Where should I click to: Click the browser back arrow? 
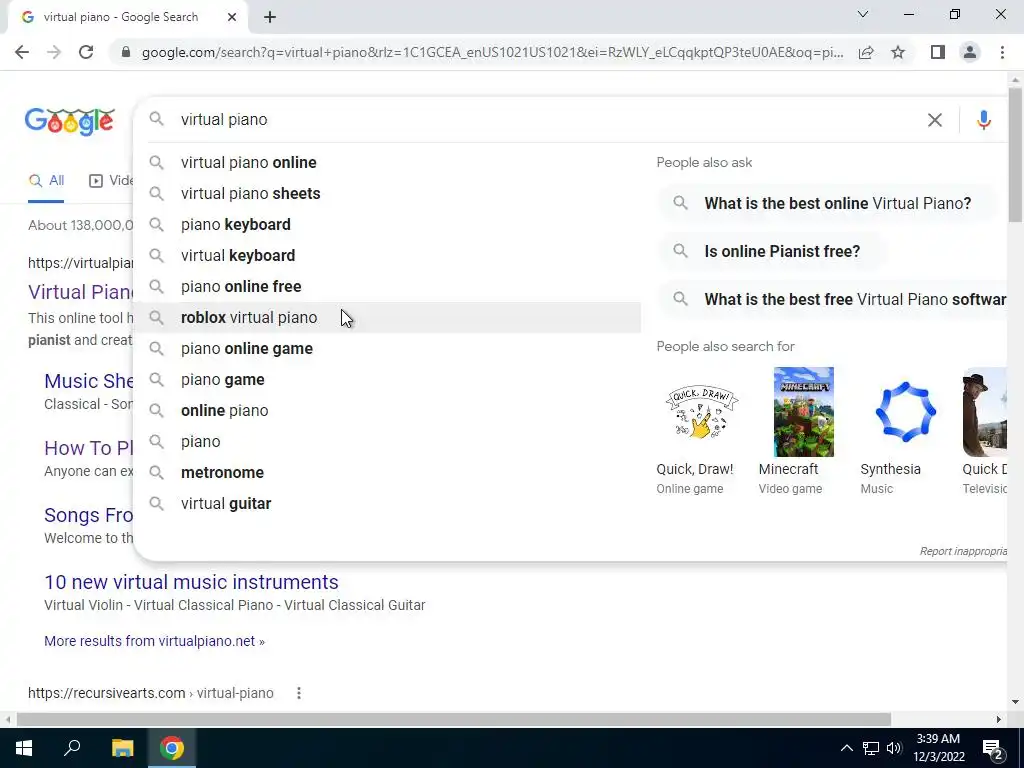(22, 52)
